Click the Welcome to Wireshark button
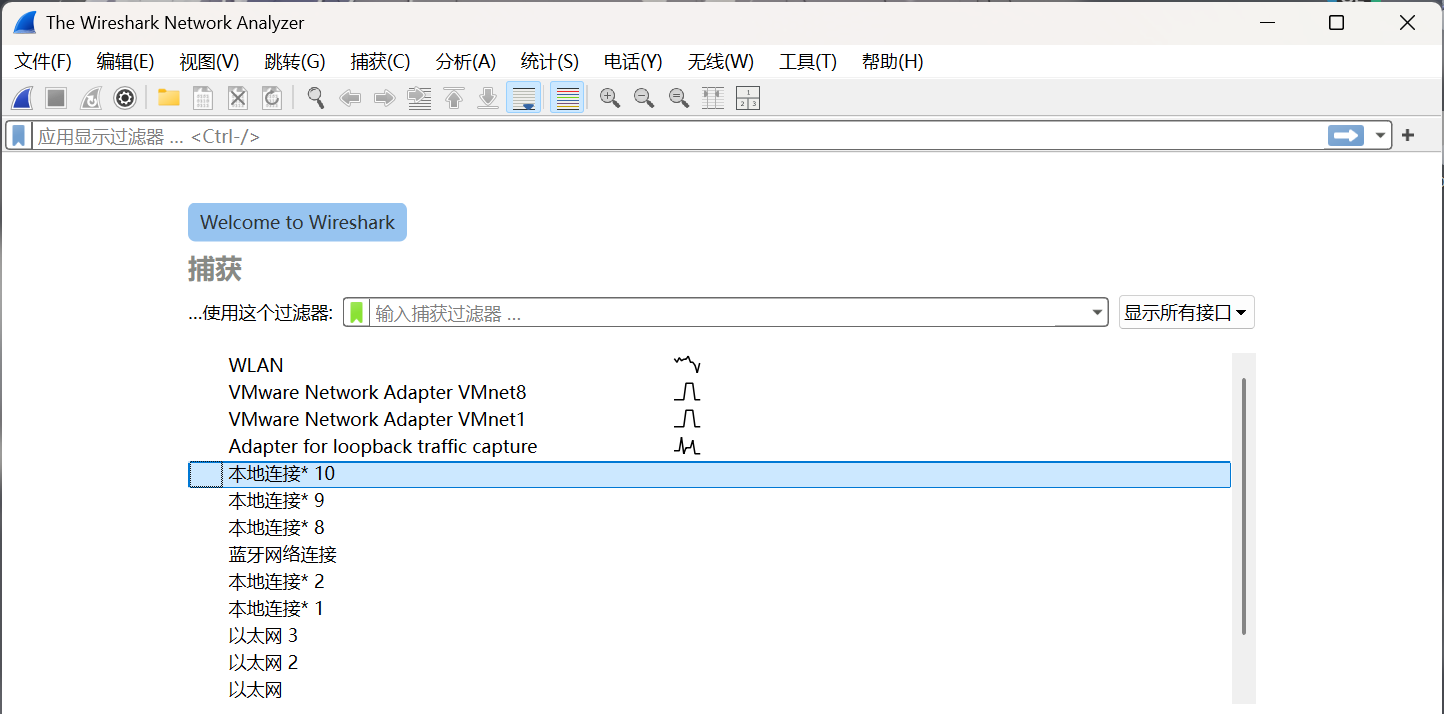Viewport: 1444px width, 714px height. [297, 222]
